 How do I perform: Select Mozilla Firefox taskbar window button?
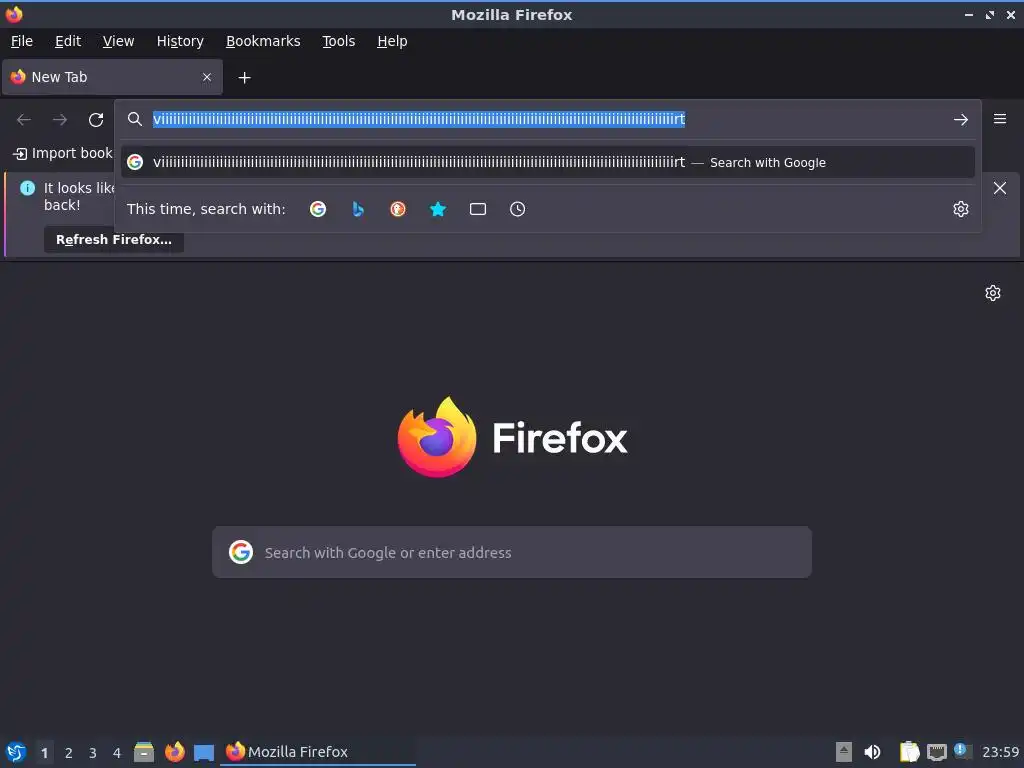(318, 752)
